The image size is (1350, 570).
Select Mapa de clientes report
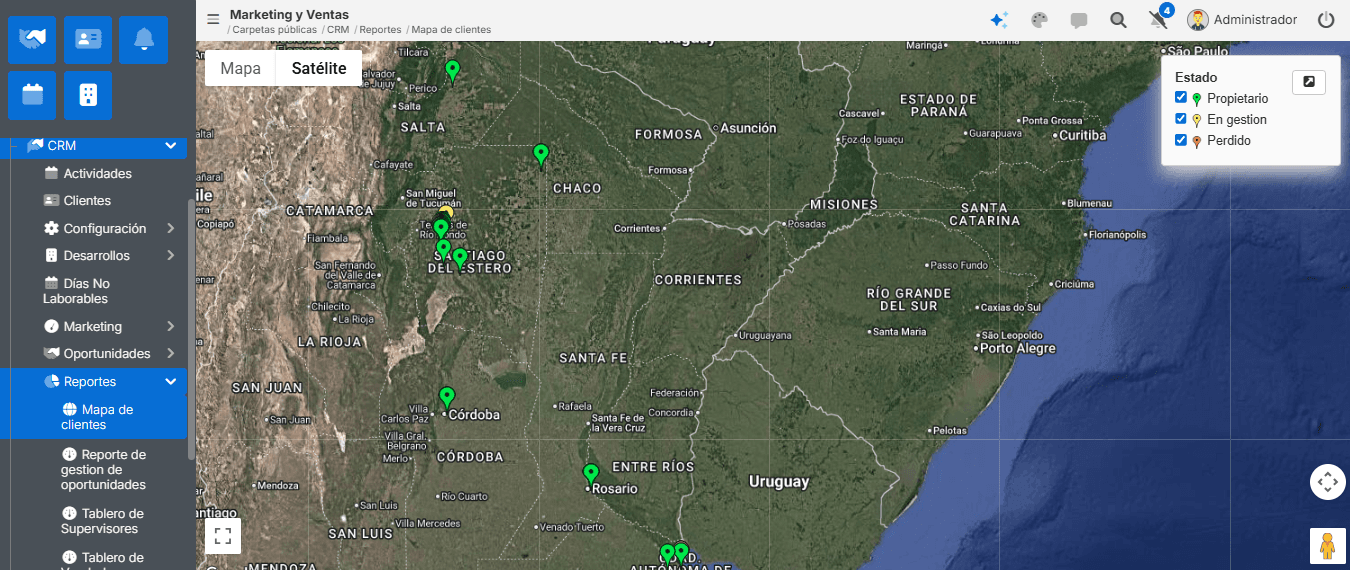coord(97,417)
